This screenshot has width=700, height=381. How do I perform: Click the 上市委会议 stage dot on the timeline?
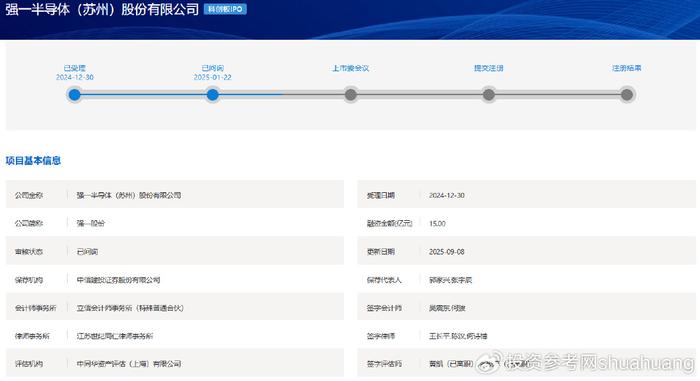click(350, 95)
